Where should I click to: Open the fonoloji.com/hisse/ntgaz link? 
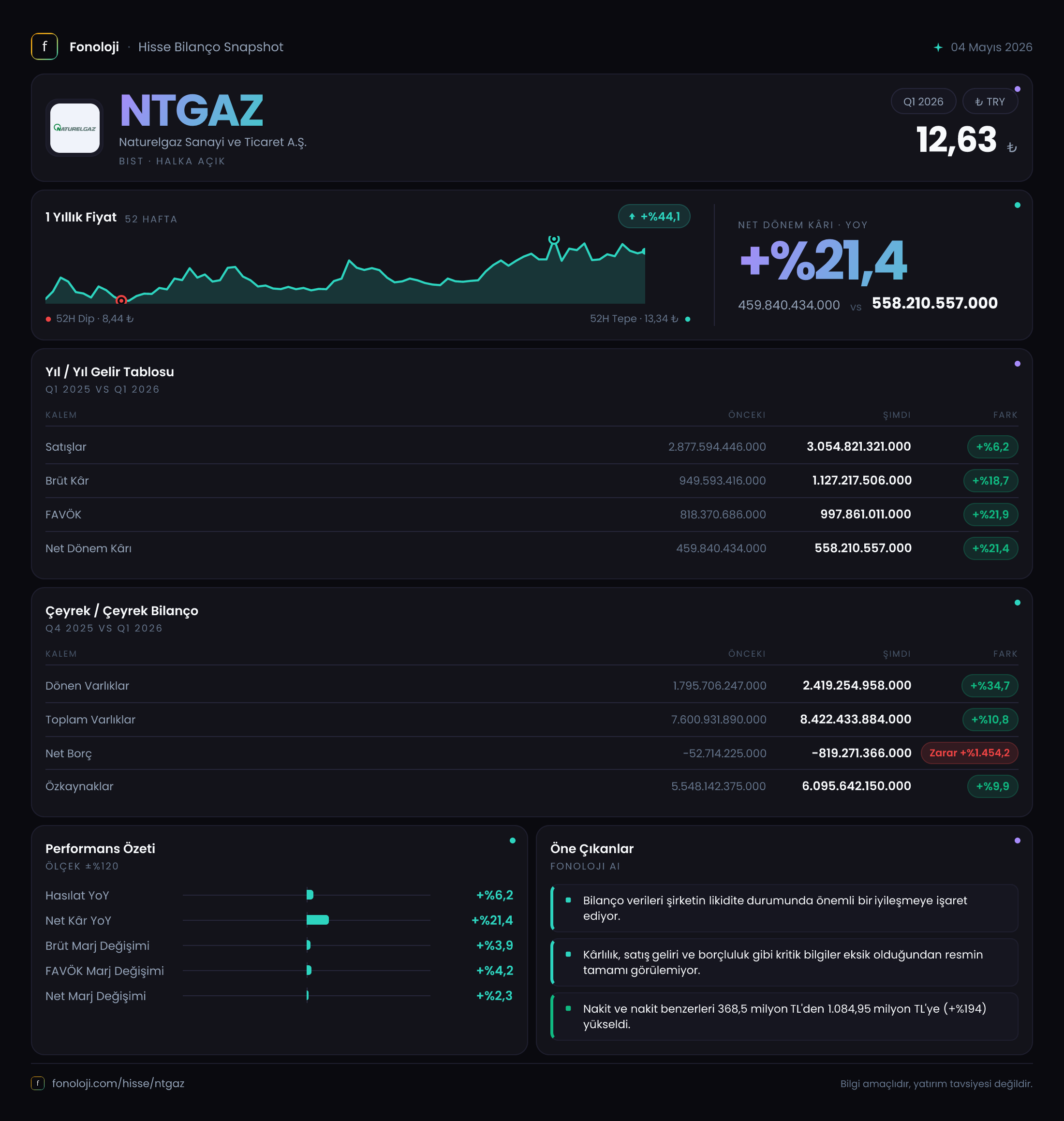click(x=118, y=1083)
